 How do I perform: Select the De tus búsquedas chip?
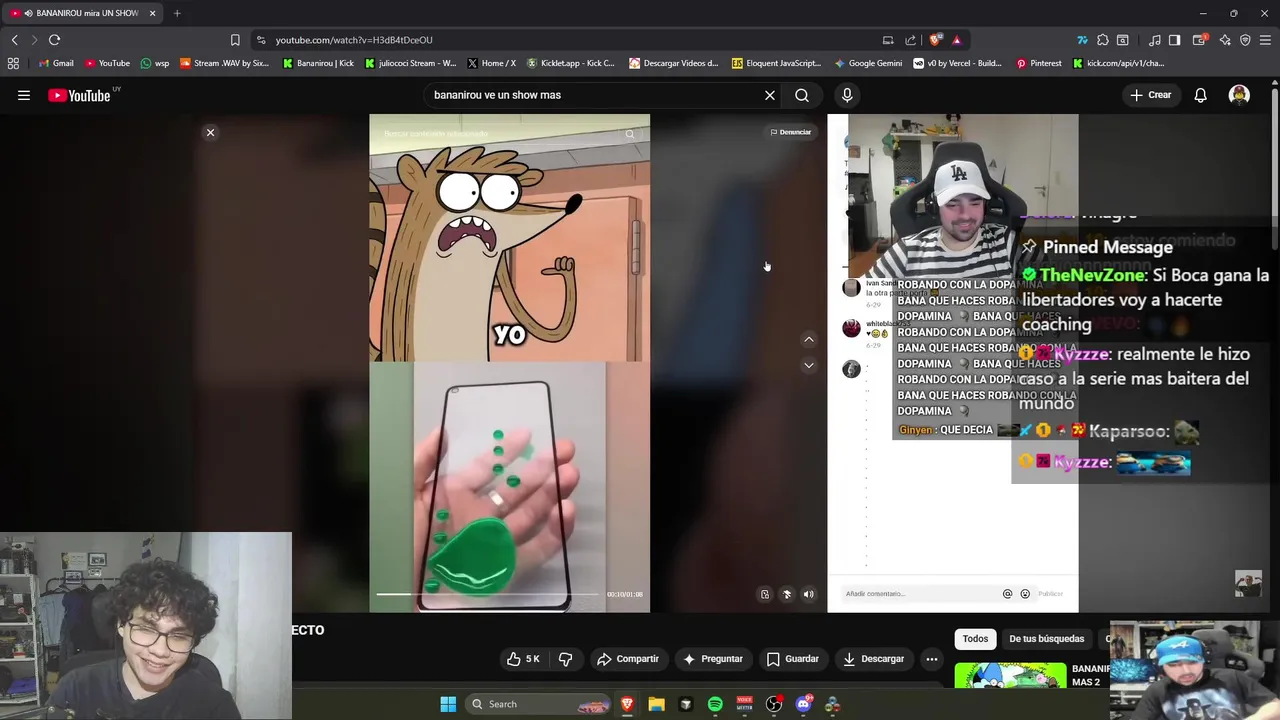[x=1046, y=638]
